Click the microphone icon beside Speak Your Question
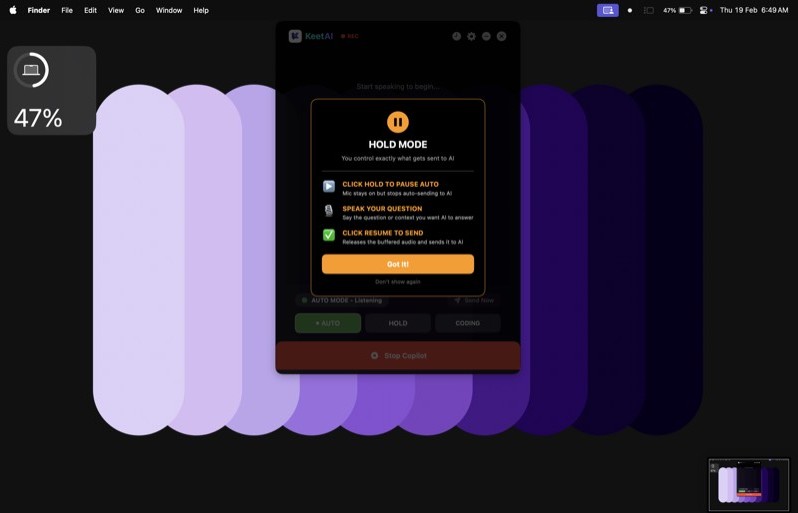Screen dimensions: 798x513 329,211
